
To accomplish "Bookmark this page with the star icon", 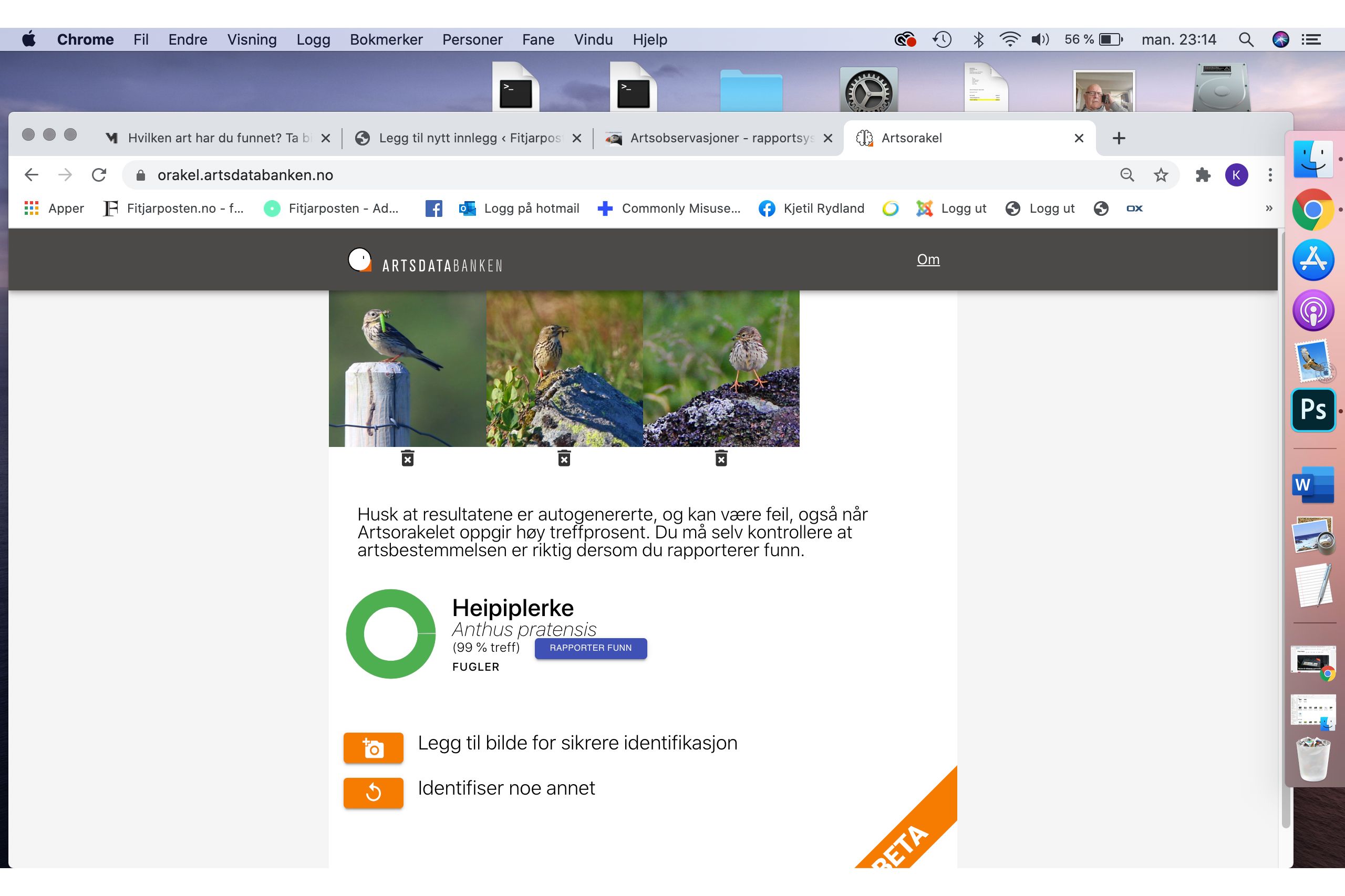I will (1161, 175).
